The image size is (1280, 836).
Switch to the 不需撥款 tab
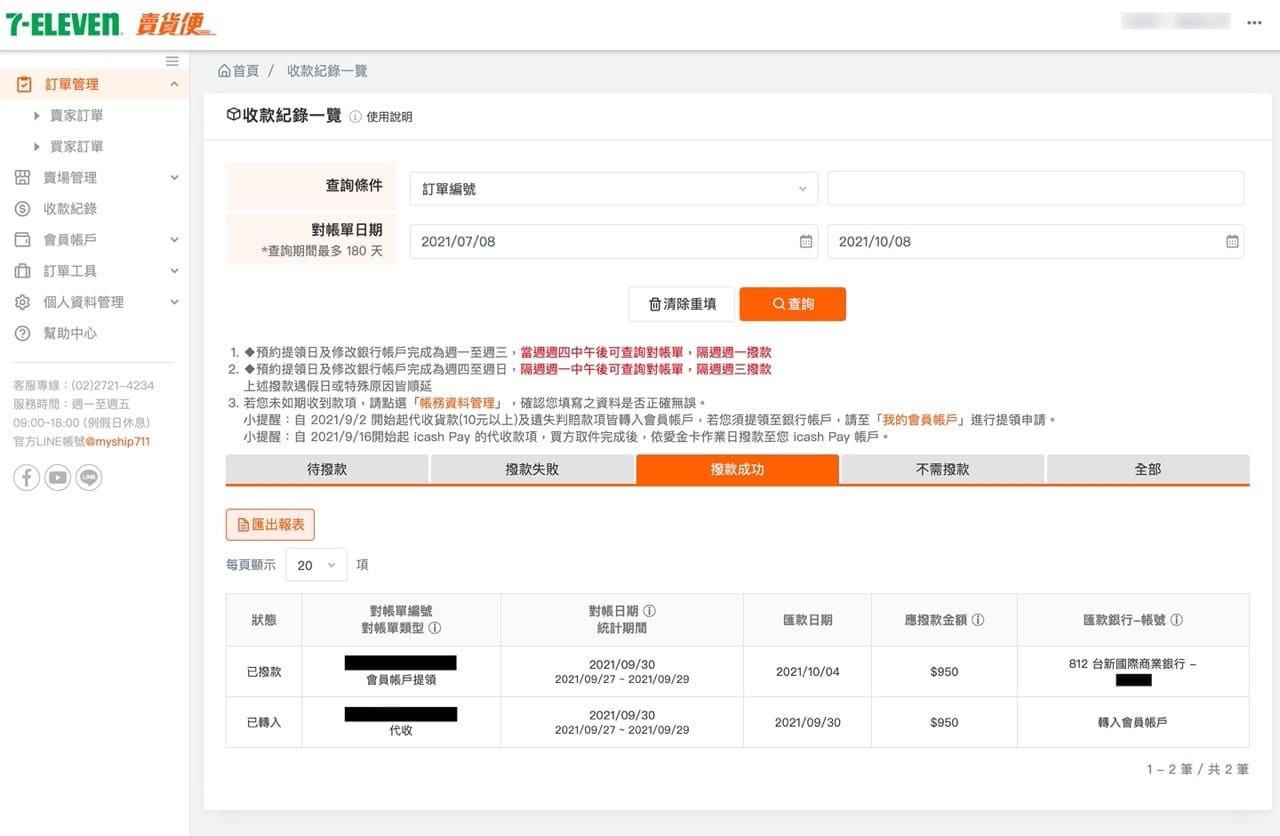click(943, 469)
